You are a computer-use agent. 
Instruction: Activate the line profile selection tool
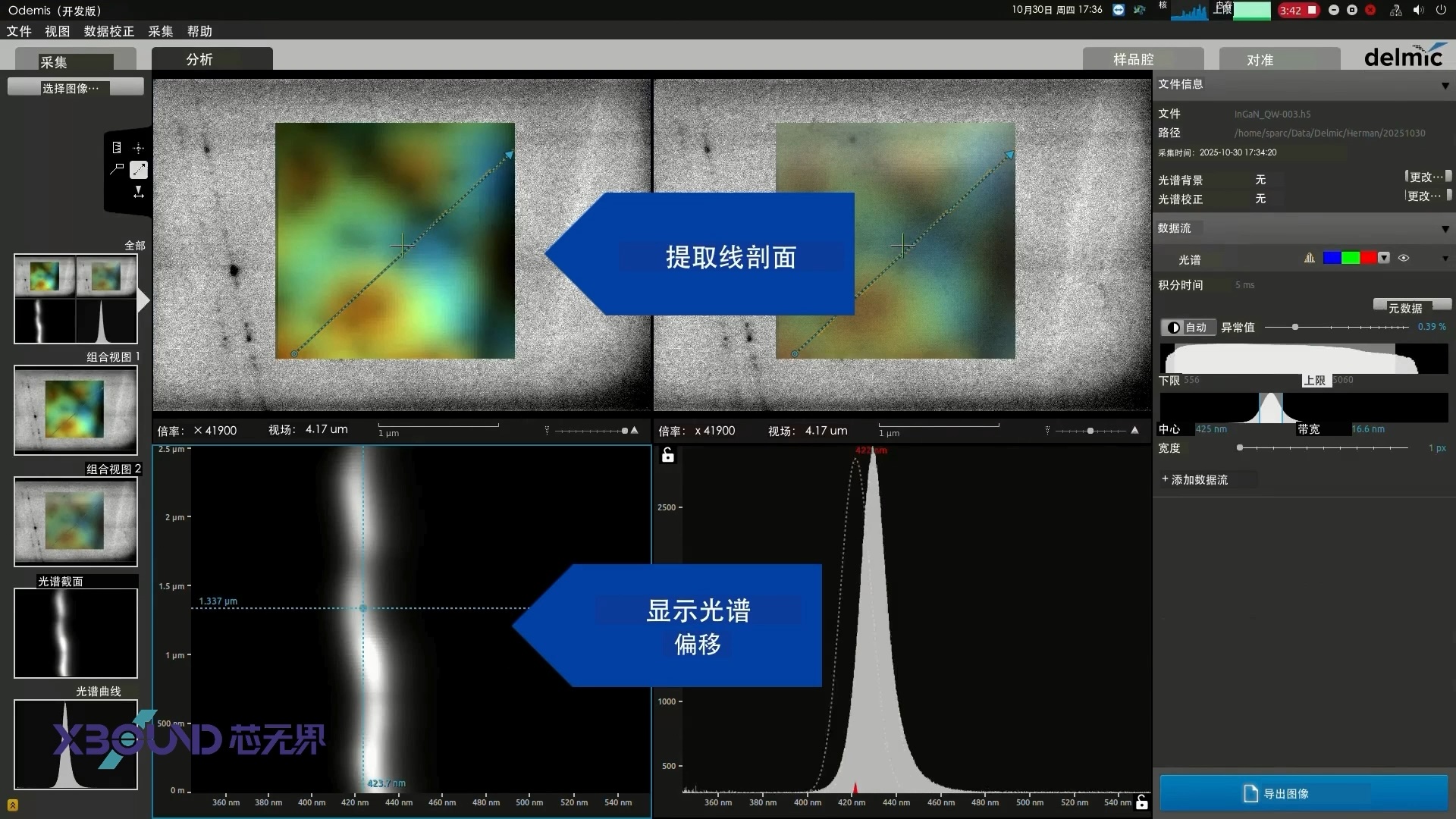point(139,169)
